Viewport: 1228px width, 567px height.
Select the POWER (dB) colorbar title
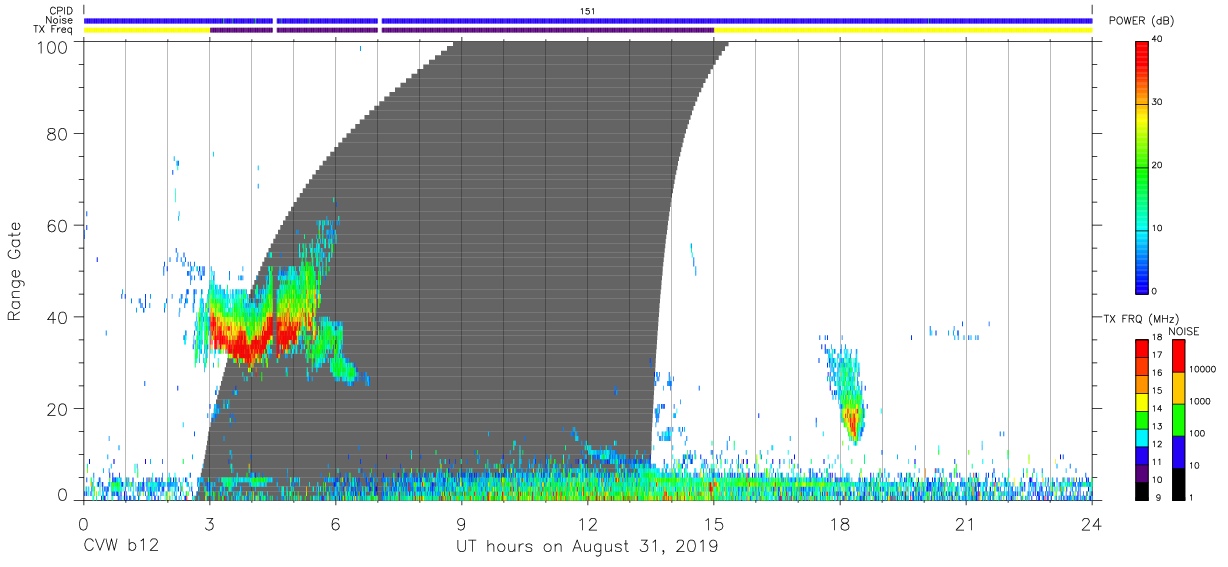1141,21
